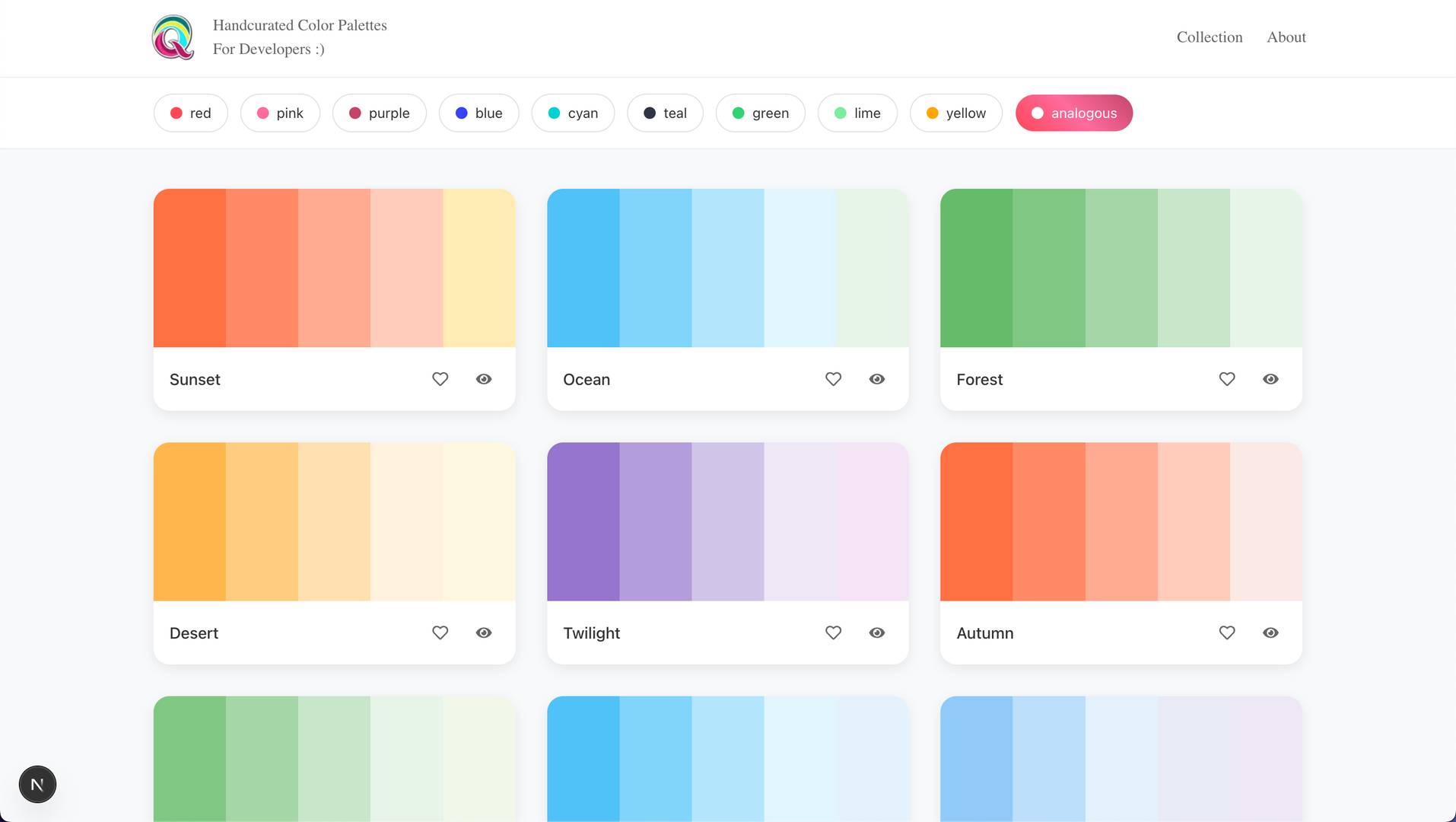This screenshot has width=1456, height=822.
Task: Select the darkest orange swatch in Sunset
Action: (189, 268)
